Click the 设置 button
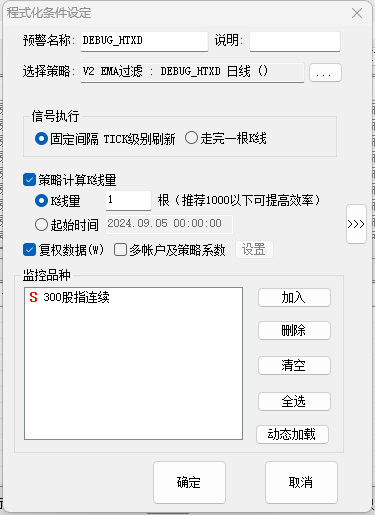The image size is (375, 515). pos(254,249)
